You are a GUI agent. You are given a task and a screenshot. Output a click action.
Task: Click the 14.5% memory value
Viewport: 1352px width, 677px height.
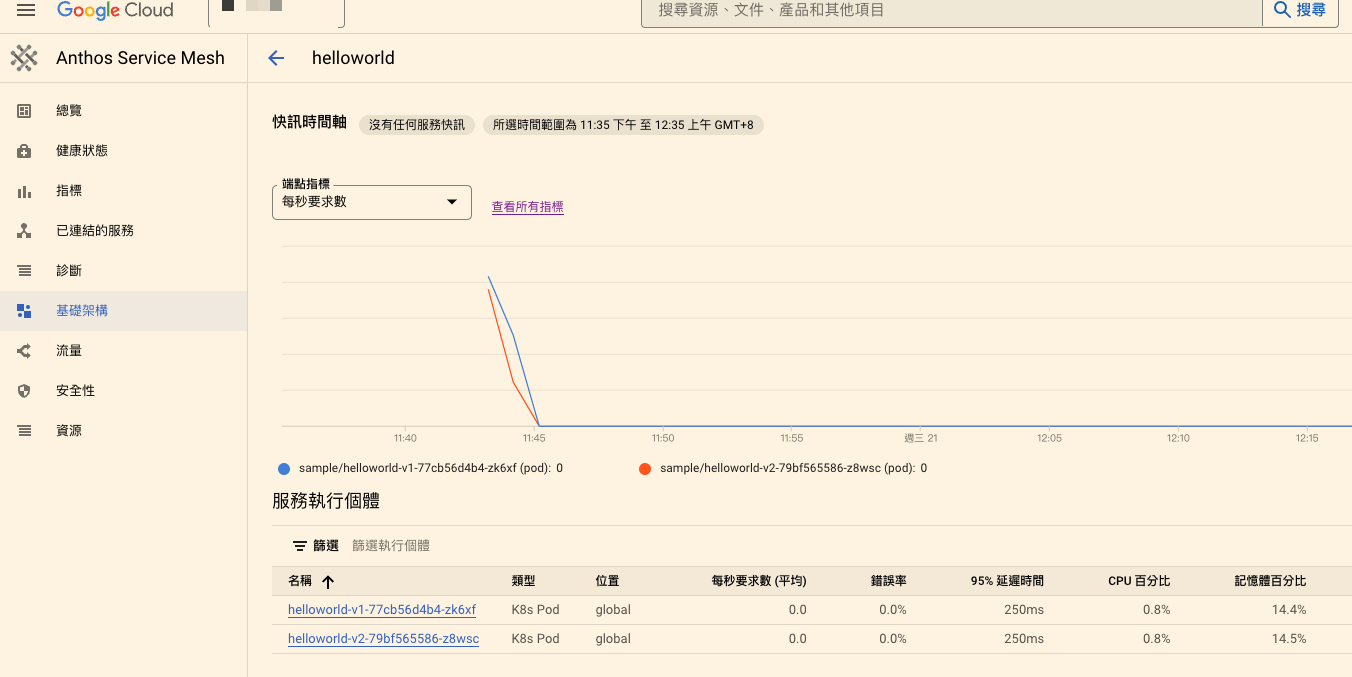1289,639
